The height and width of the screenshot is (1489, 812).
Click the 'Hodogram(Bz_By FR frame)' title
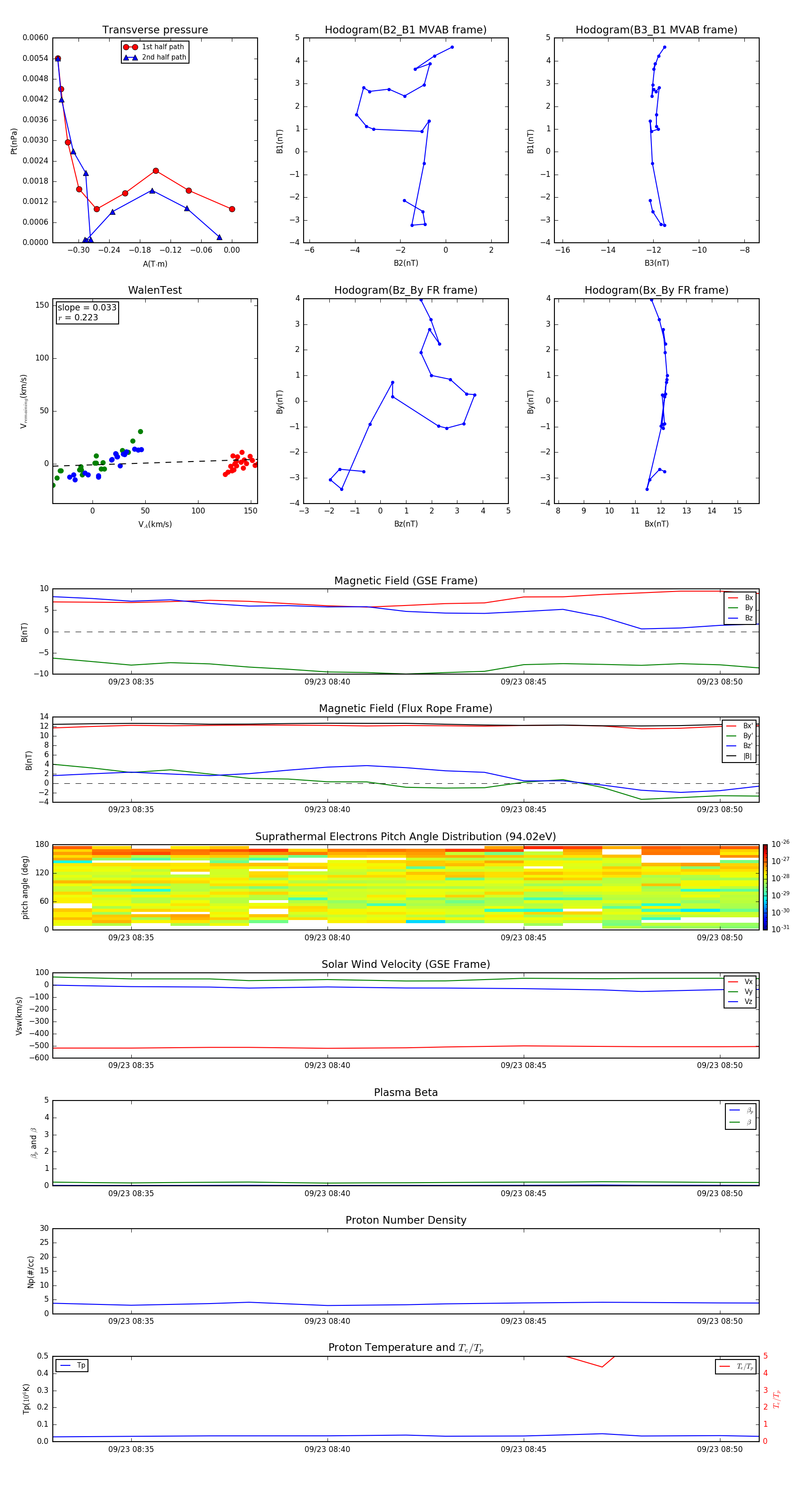click(406, 290)
